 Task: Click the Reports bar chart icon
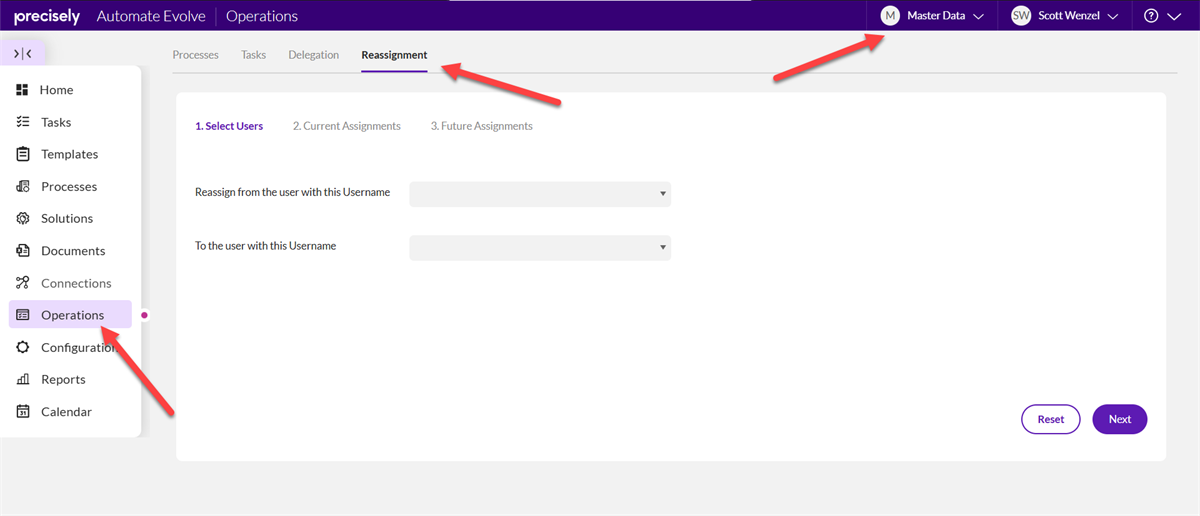[x=22, y=379]
